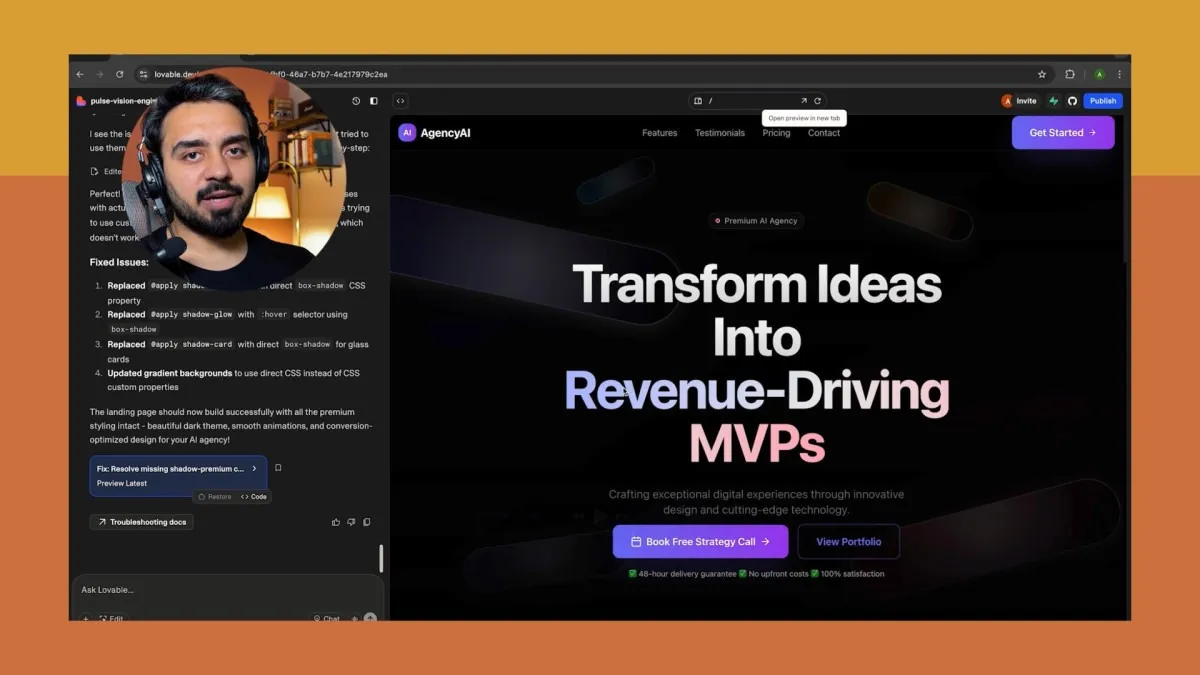Bookmark this page with the star icon
This screenshot has width=1200, height=675.
tap(1042, 74)
